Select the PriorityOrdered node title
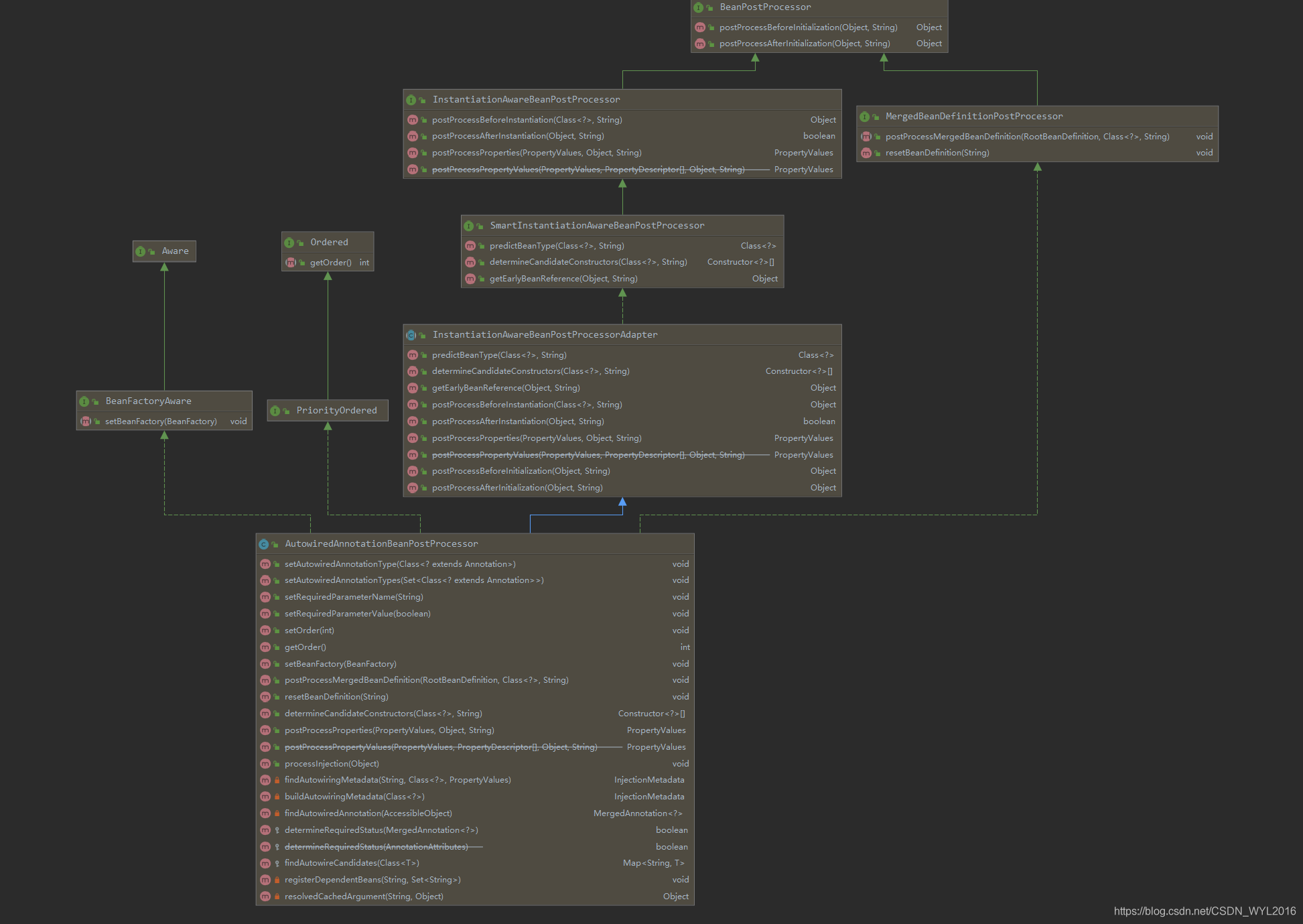The width and height of the screenshot is (1303, 924). click(336, 411)
